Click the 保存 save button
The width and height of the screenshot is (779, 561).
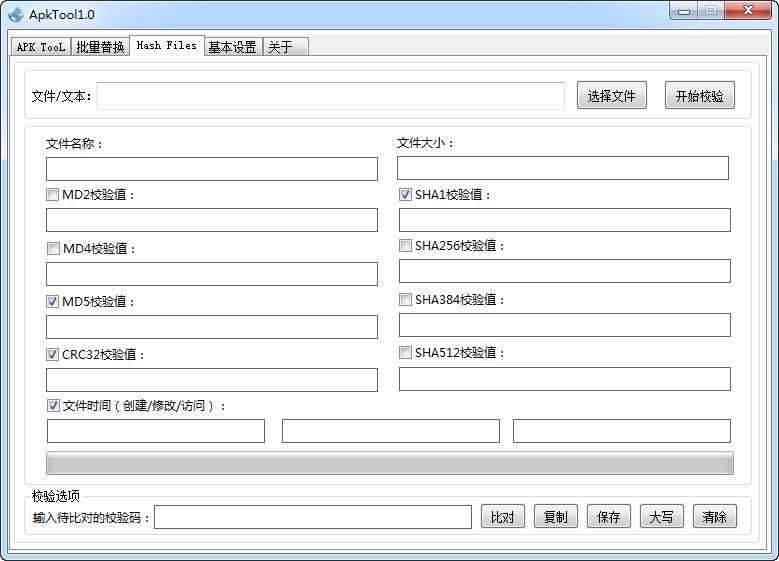609,517
